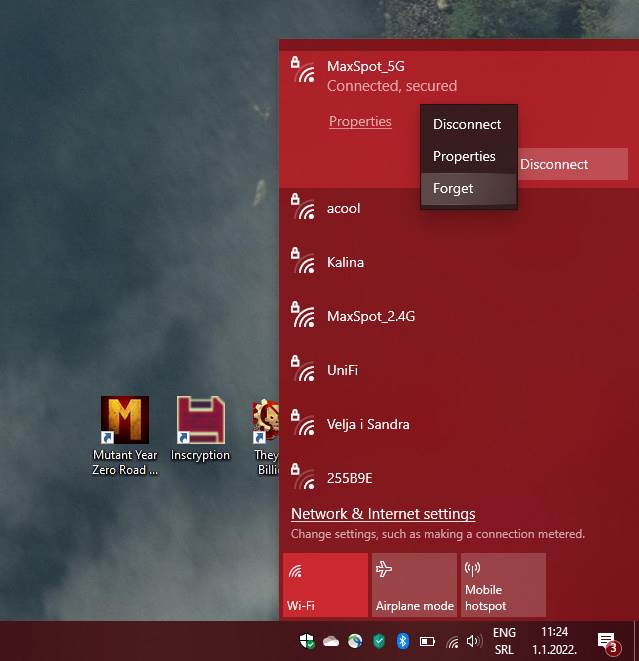This screenshot has width=639, height=661.
Task: Open Network & Internet settings link
Action: pos(383,513)
